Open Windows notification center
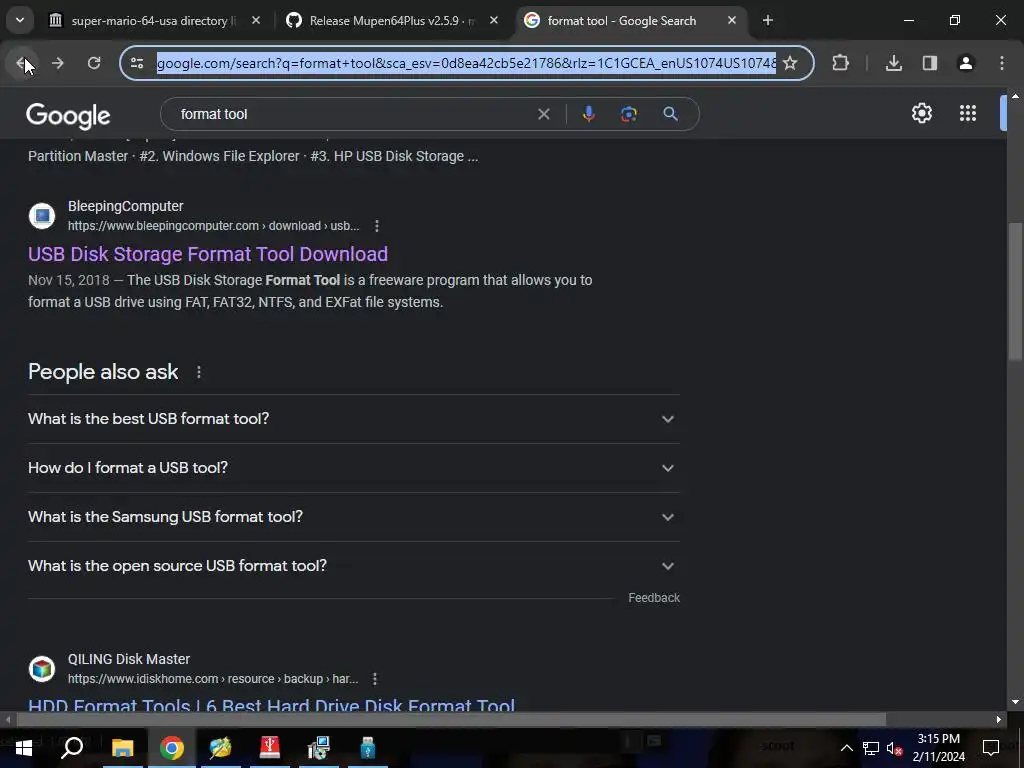1024x768 pixels. 991,748
